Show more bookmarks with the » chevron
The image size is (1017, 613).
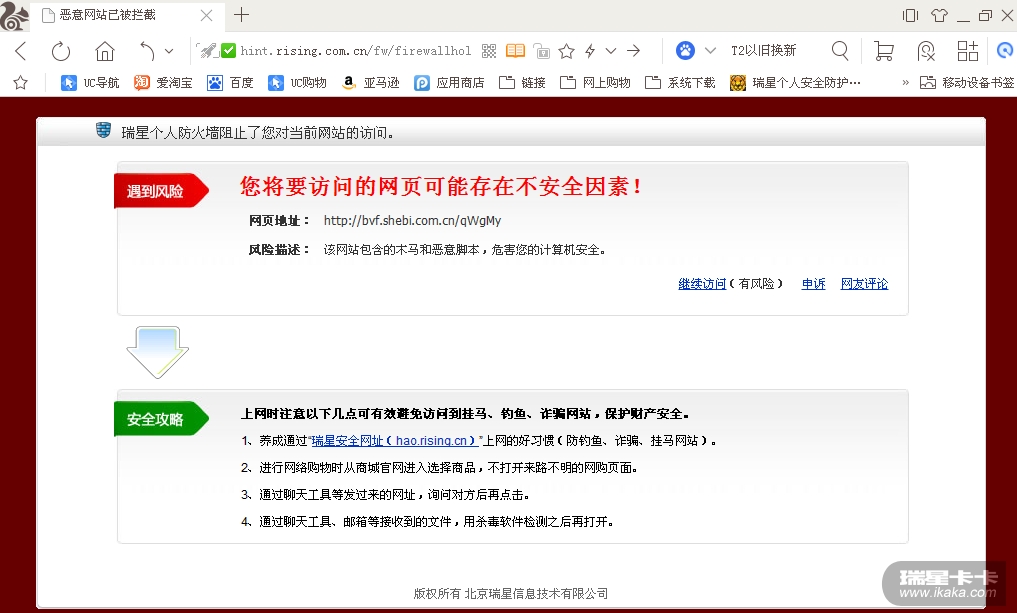(x=905, y=82)
